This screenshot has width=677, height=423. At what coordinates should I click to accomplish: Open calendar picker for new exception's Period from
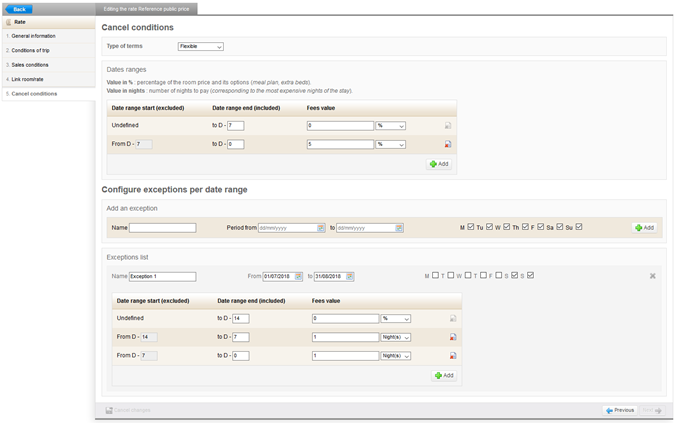point(321,228)
